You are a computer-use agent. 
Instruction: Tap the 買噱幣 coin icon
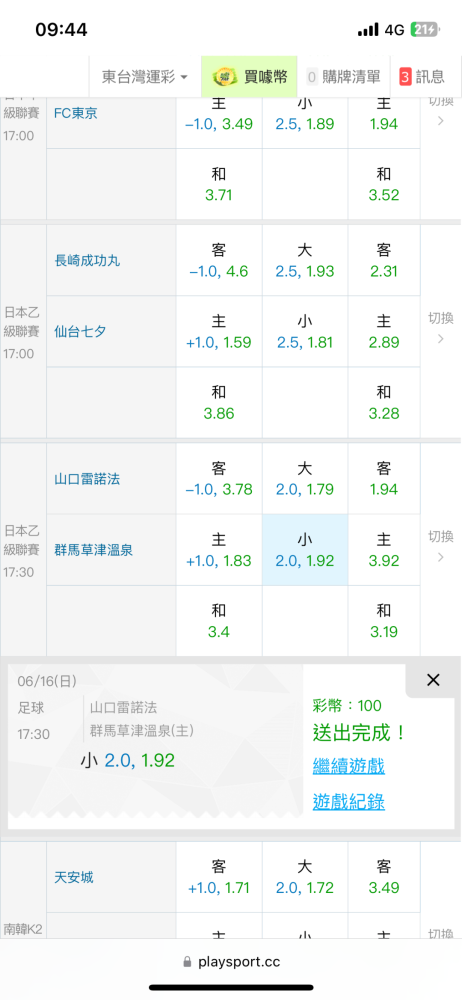pos(223,77)
